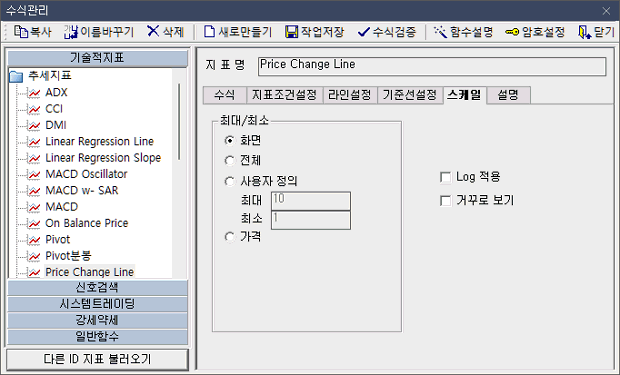
Task: Enable the Log 적용 checkbox
Action: pos(445,177)
